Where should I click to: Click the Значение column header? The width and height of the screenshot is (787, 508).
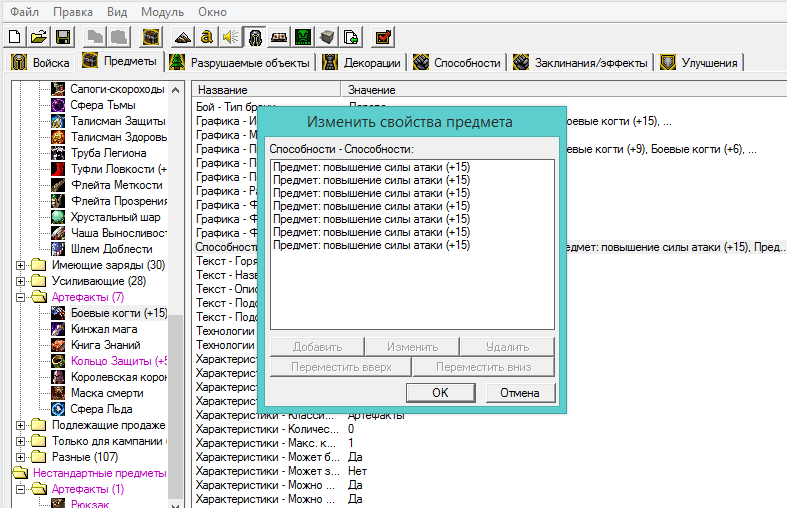(x=564, y=90)
